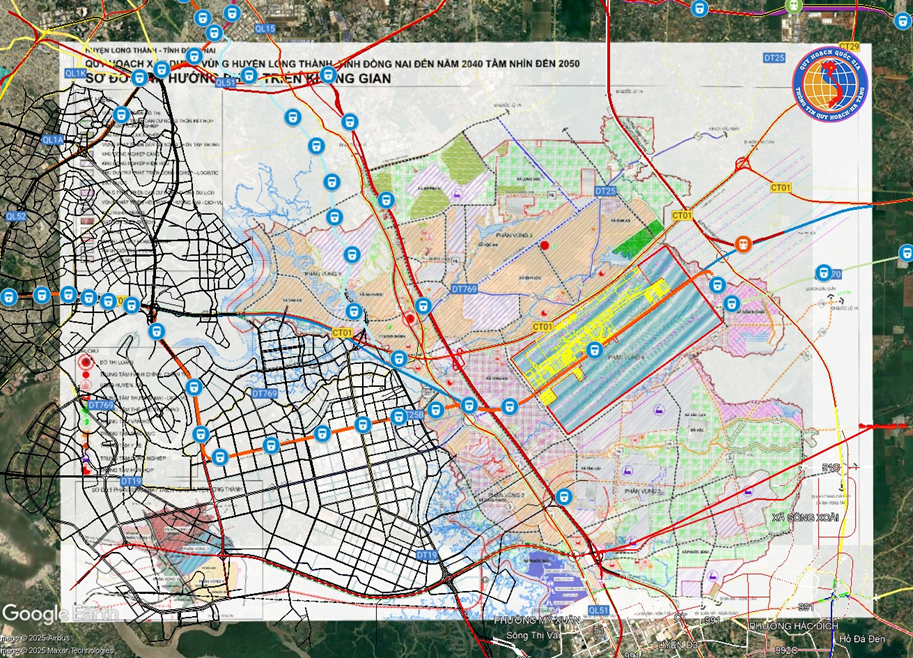Select the station marker at the far left edge
This screenshot has height=658, width=913.
[8, 295]
